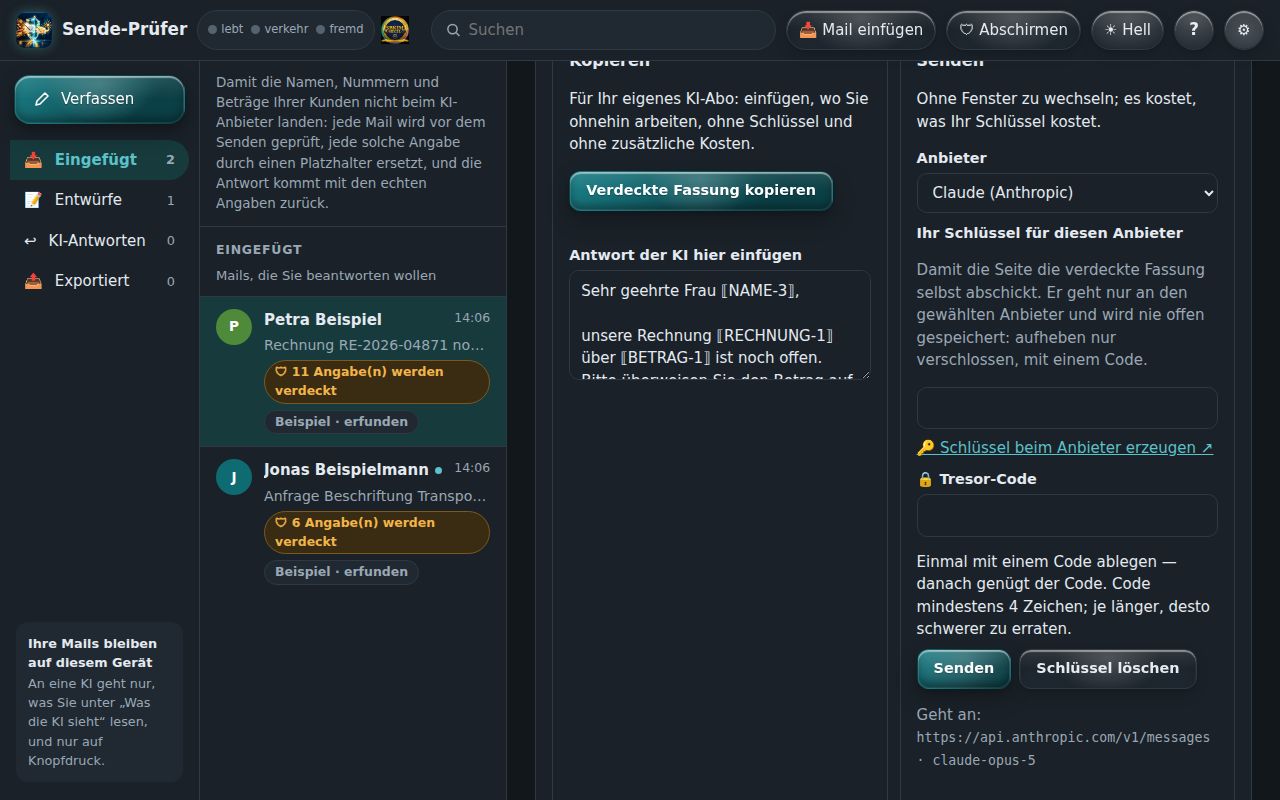This screenshot has width=1280, height=800.
Task: Click the Sende-Prüfer app logo
Action: pyautogui.click(x=34, y=30)
